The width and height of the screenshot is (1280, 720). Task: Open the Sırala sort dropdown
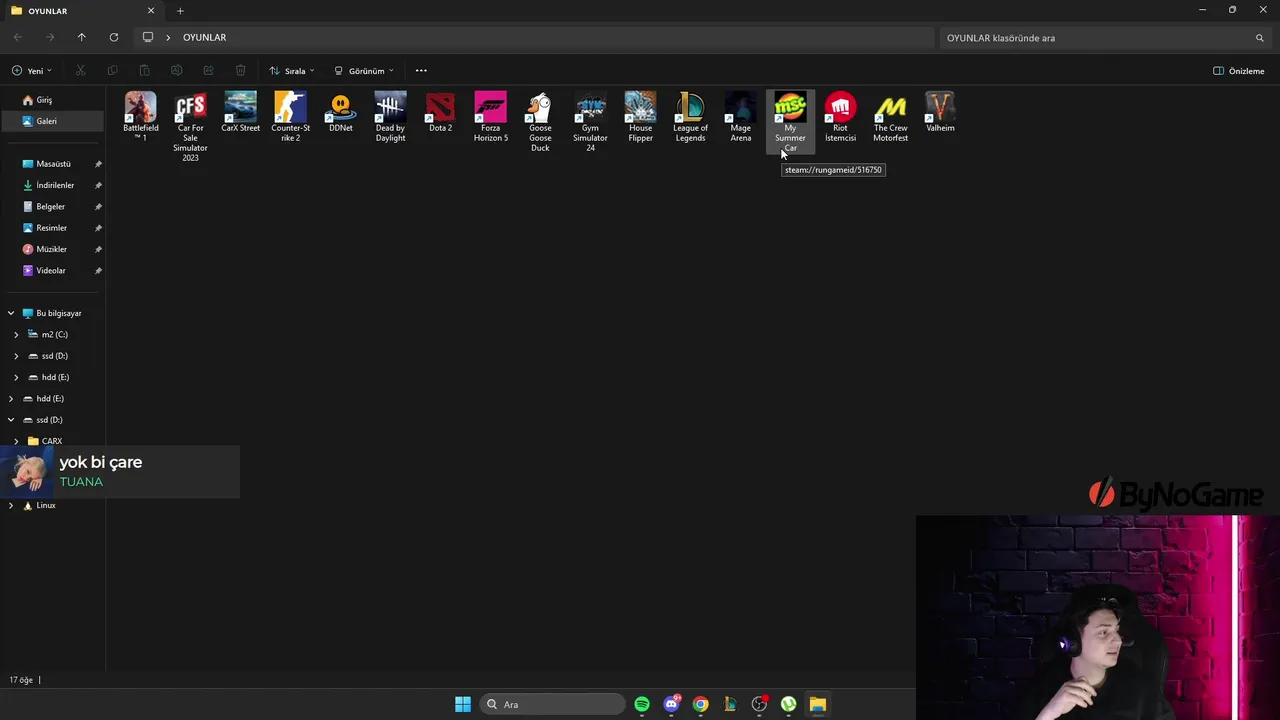click(292, 71)
